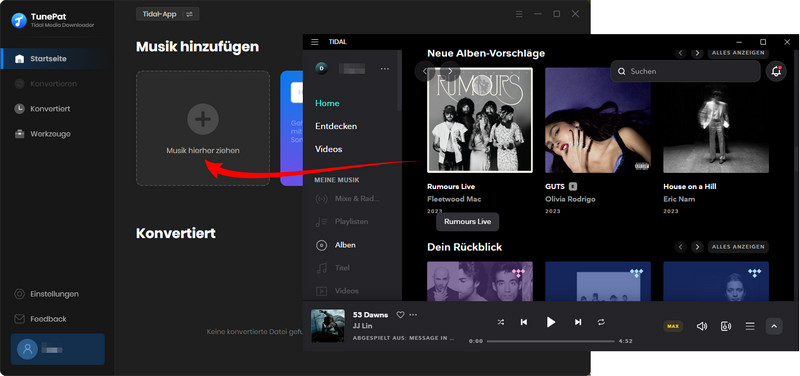Select Videos in TIDAL main navigation
Screen dimensions: 800x376
(x=329, y=149)
